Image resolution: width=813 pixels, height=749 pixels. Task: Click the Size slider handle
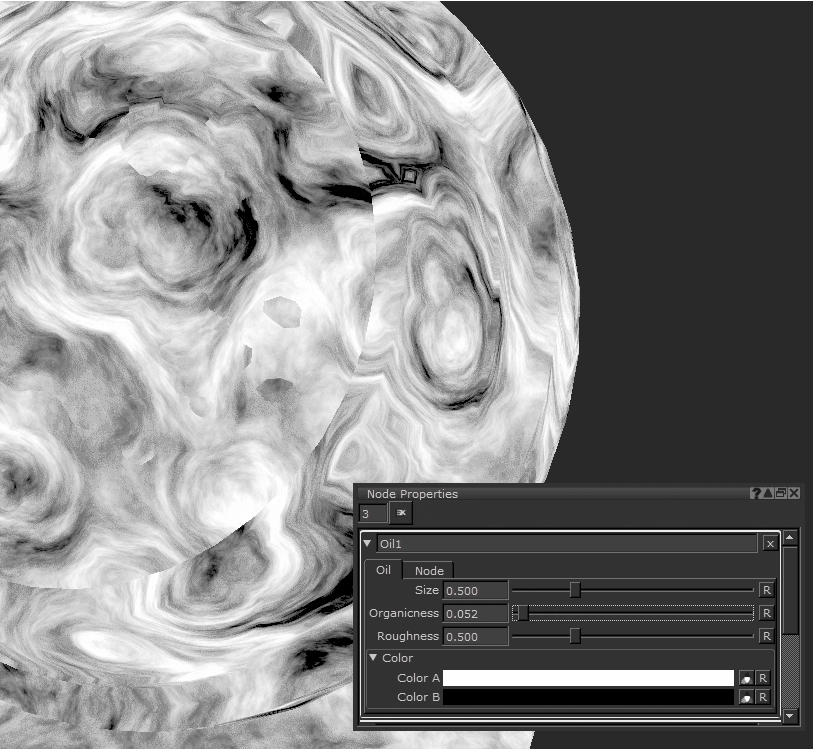tap(575, 590)
